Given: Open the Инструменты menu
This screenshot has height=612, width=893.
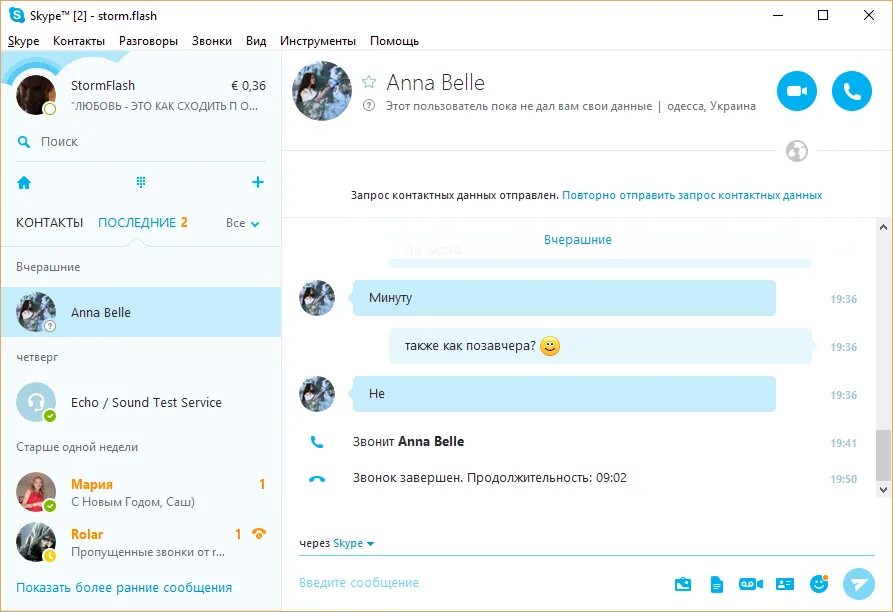Looking at the screenshot, I should coord(318,41).
